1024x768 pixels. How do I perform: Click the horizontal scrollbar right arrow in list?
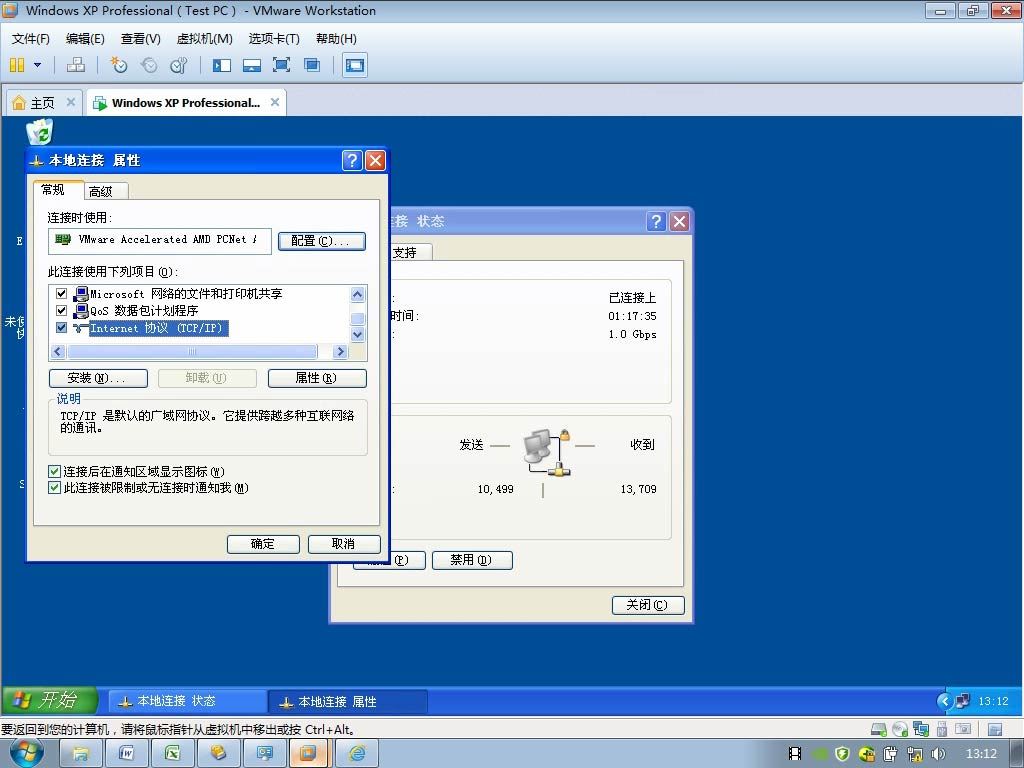(340, 351)
